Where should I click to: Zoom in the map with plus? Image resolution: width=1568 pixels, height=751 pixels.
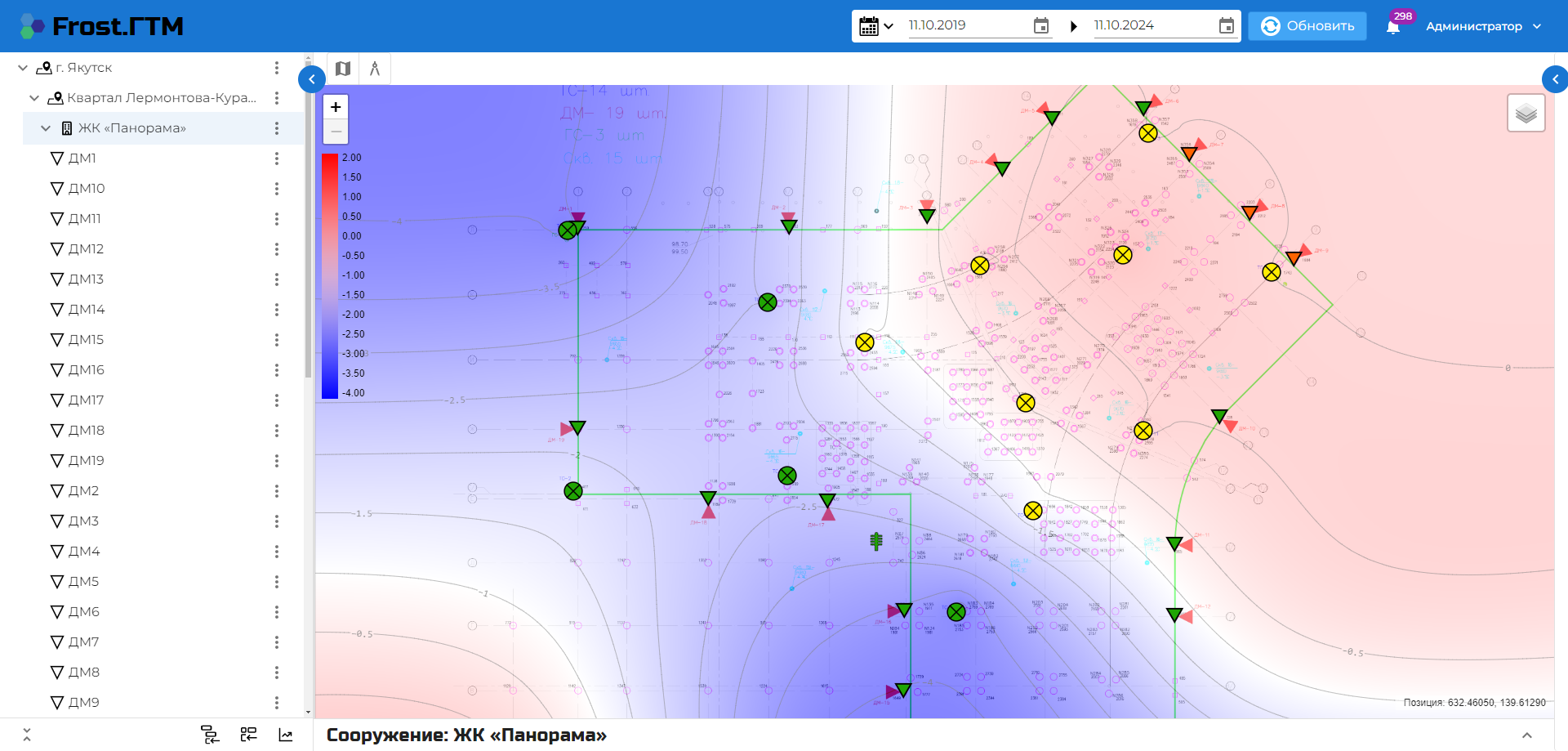pos(336,107)
